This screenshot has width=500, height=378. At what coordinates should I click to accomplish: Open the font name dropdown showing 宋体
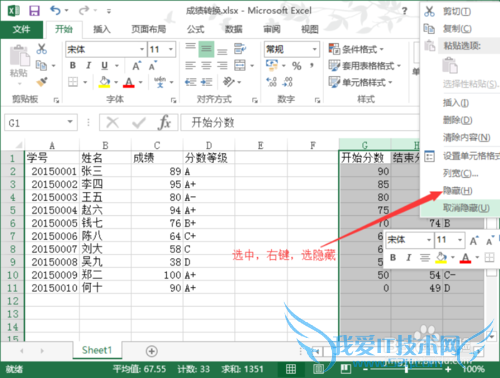pyautogui.click(x=142, y=50)
